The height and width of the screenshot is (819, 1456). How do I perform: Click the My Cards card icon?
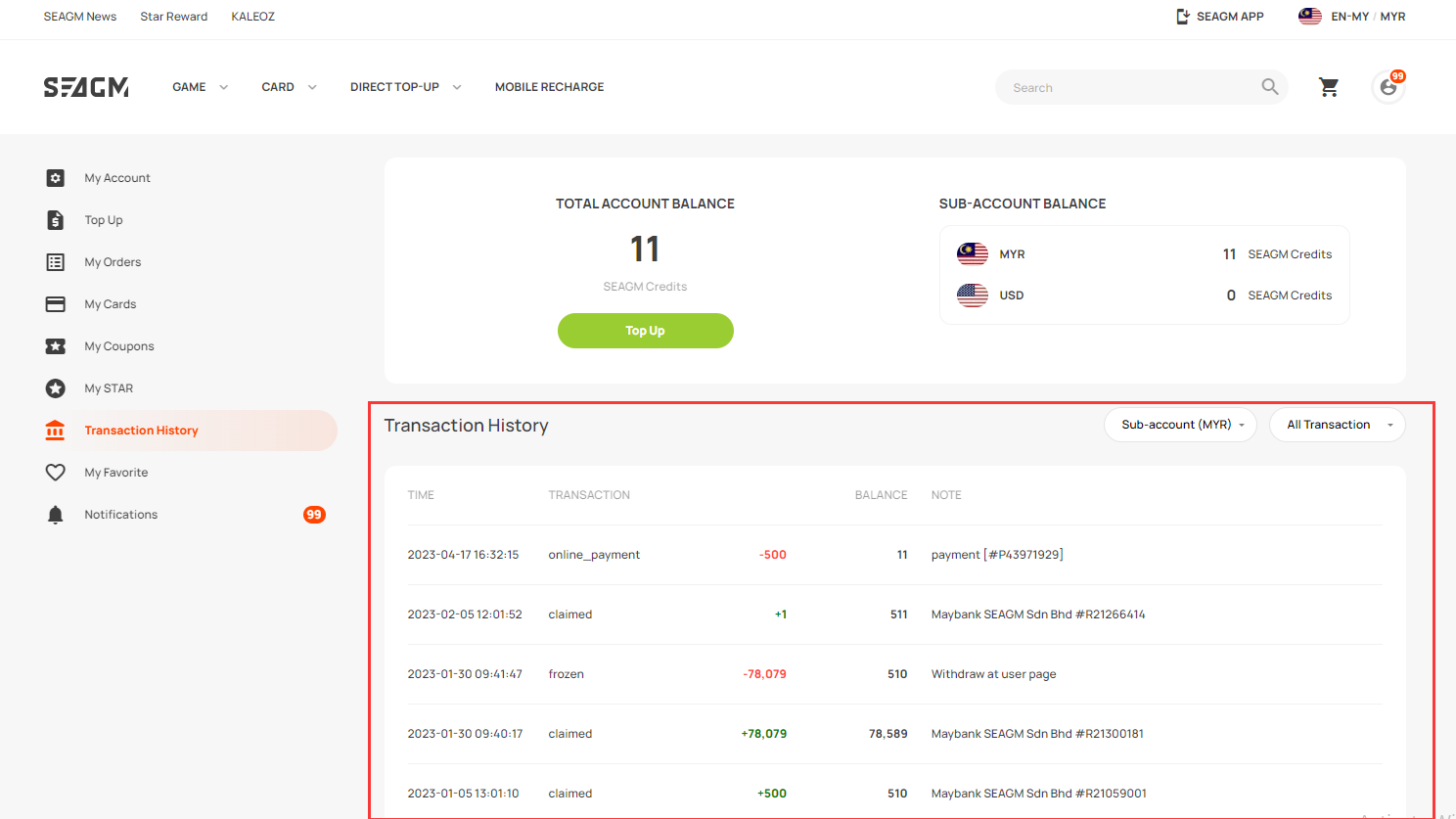pyautogui.click(x=56, y=304)
